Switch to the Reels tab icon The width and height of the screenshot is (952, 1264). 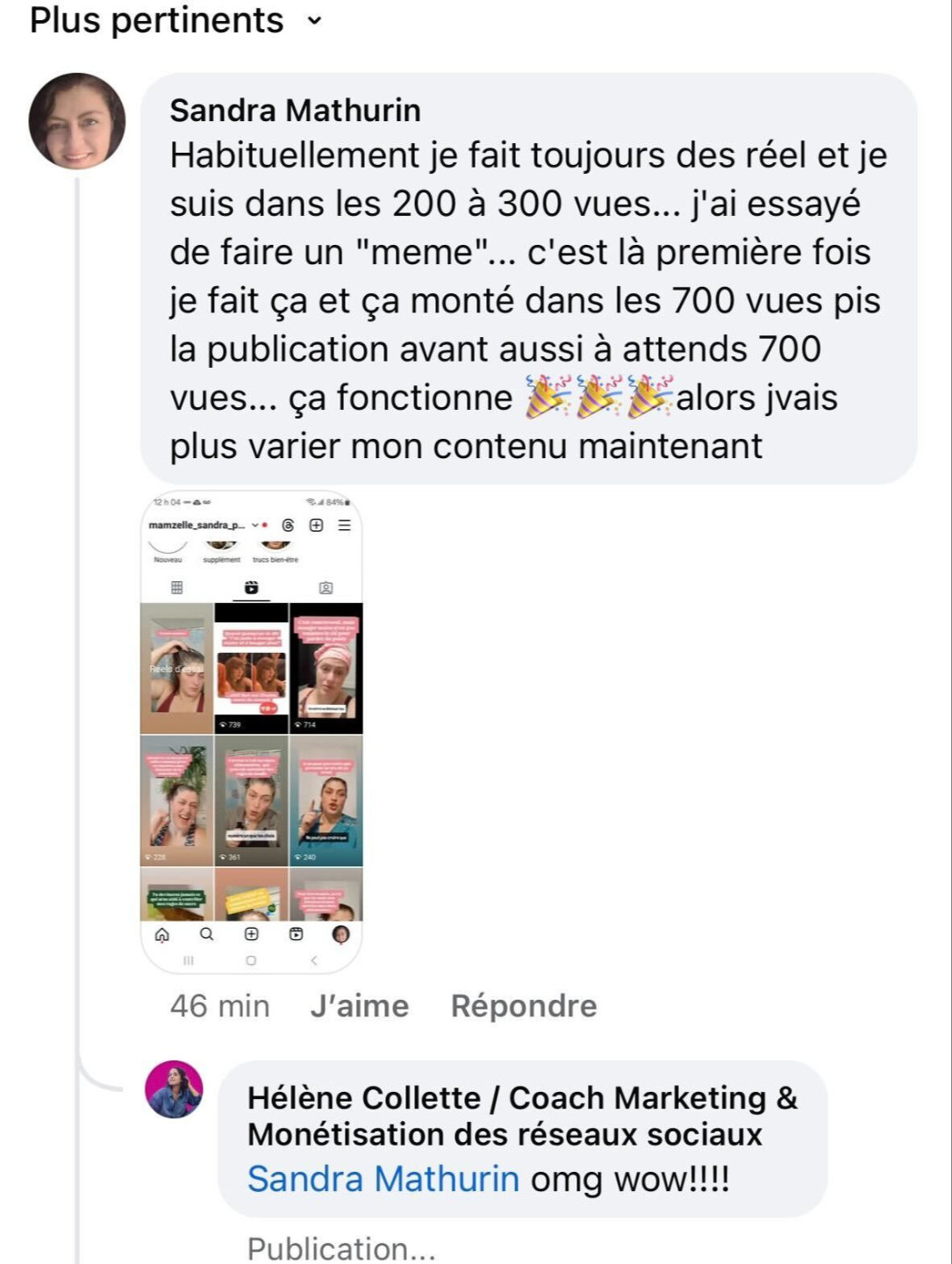pos(252,587)
